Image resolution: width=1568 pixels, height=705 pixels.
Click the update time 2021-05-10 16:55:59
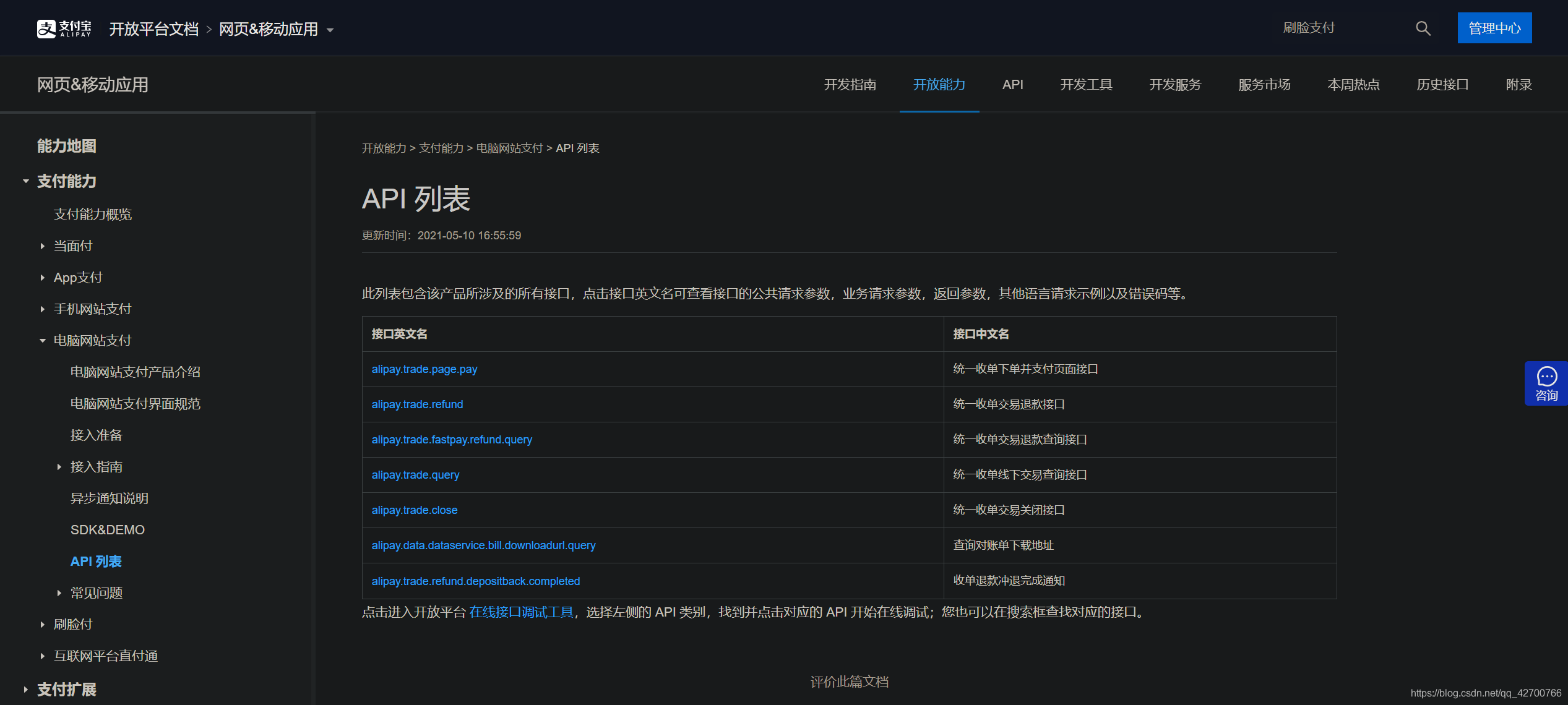[x=469, y=236]
